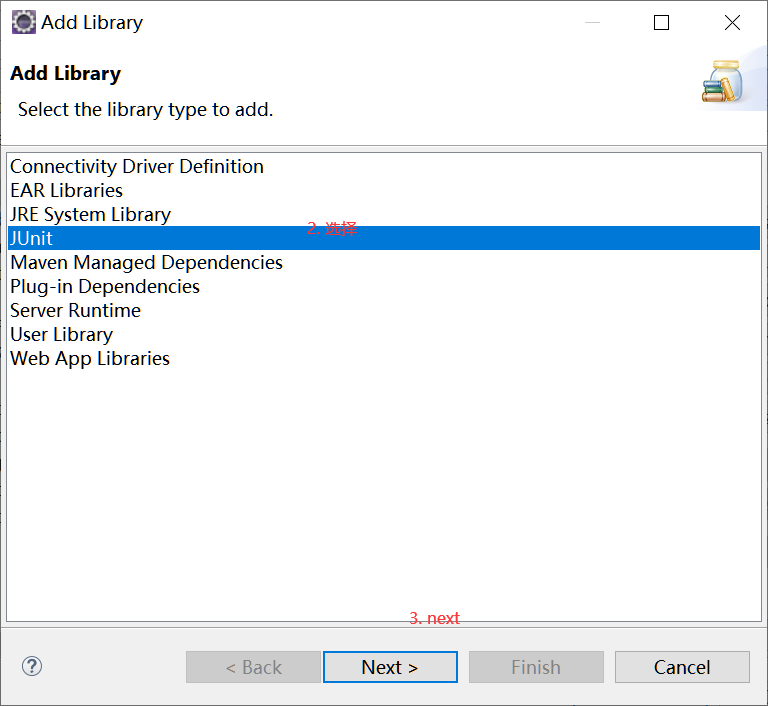Click the disabled Finish button
Viewport: 768px width, 706px height.
click(x=536, y=667)
